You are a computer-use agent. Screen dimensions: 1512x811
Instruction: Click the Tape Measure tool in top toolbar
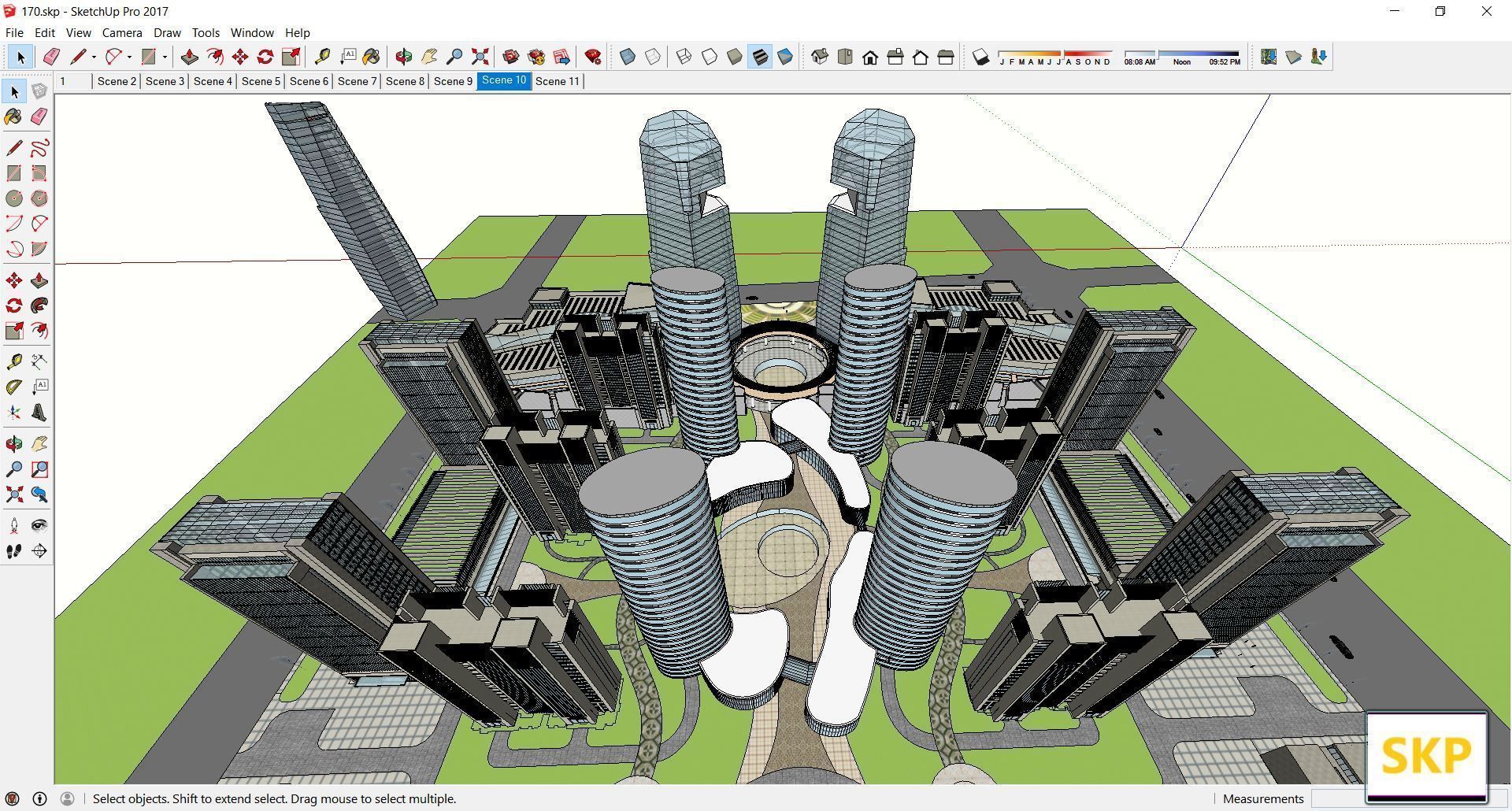pyautogui.click(x=321, y=57)
